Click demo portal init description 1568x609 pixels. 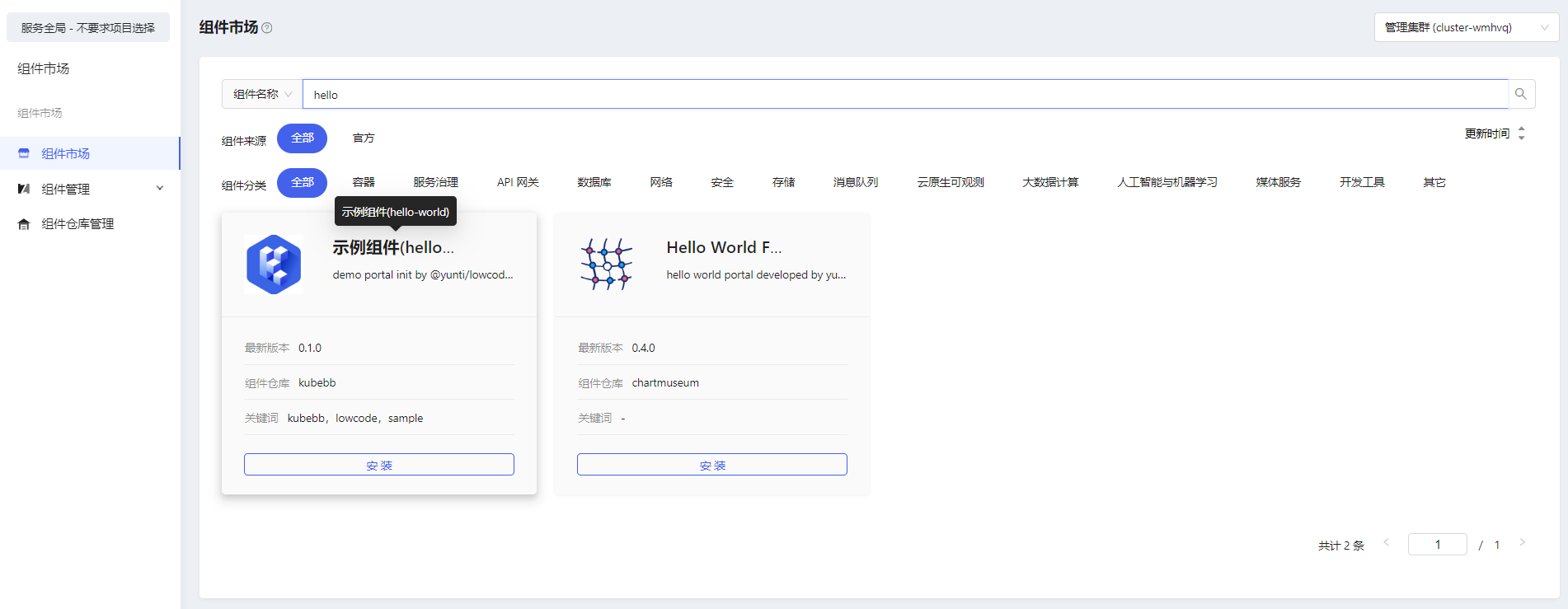(x=423, y=274)
